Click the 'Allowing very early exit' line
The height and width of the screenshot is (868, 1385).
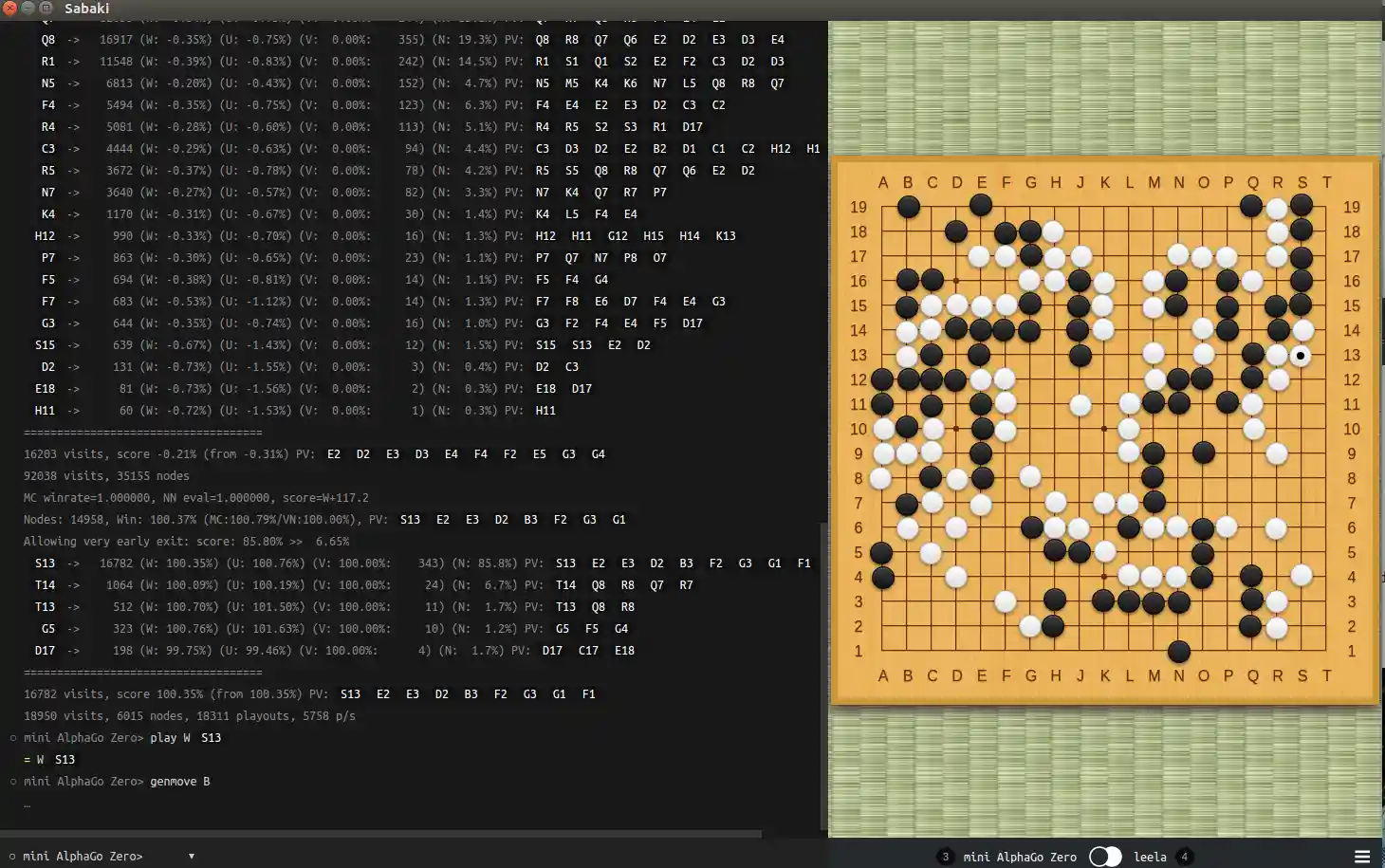click(x=187, y=542)
